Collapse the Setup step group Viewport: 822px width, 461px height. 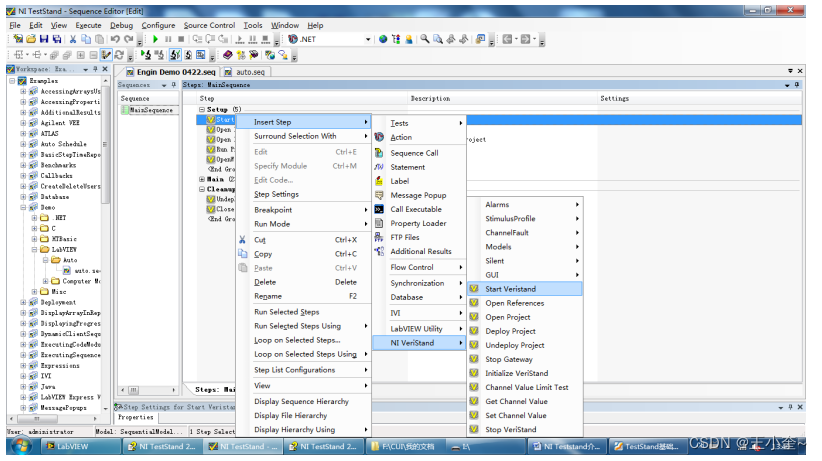point(202,109)
